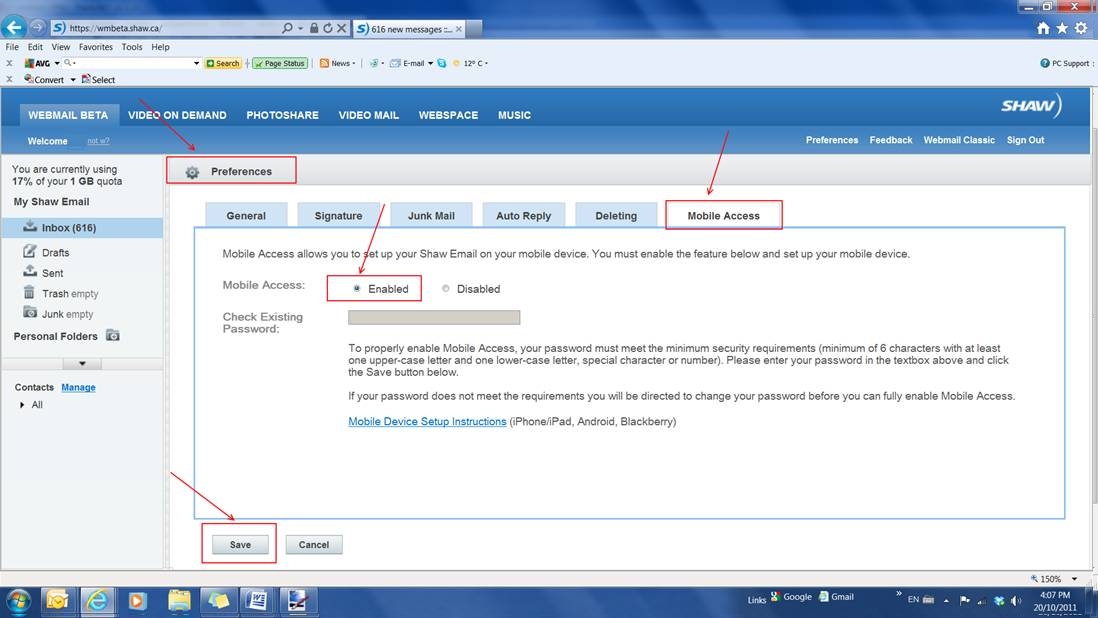
Task: Click the AVG search text box
Action: coord(132,63)
